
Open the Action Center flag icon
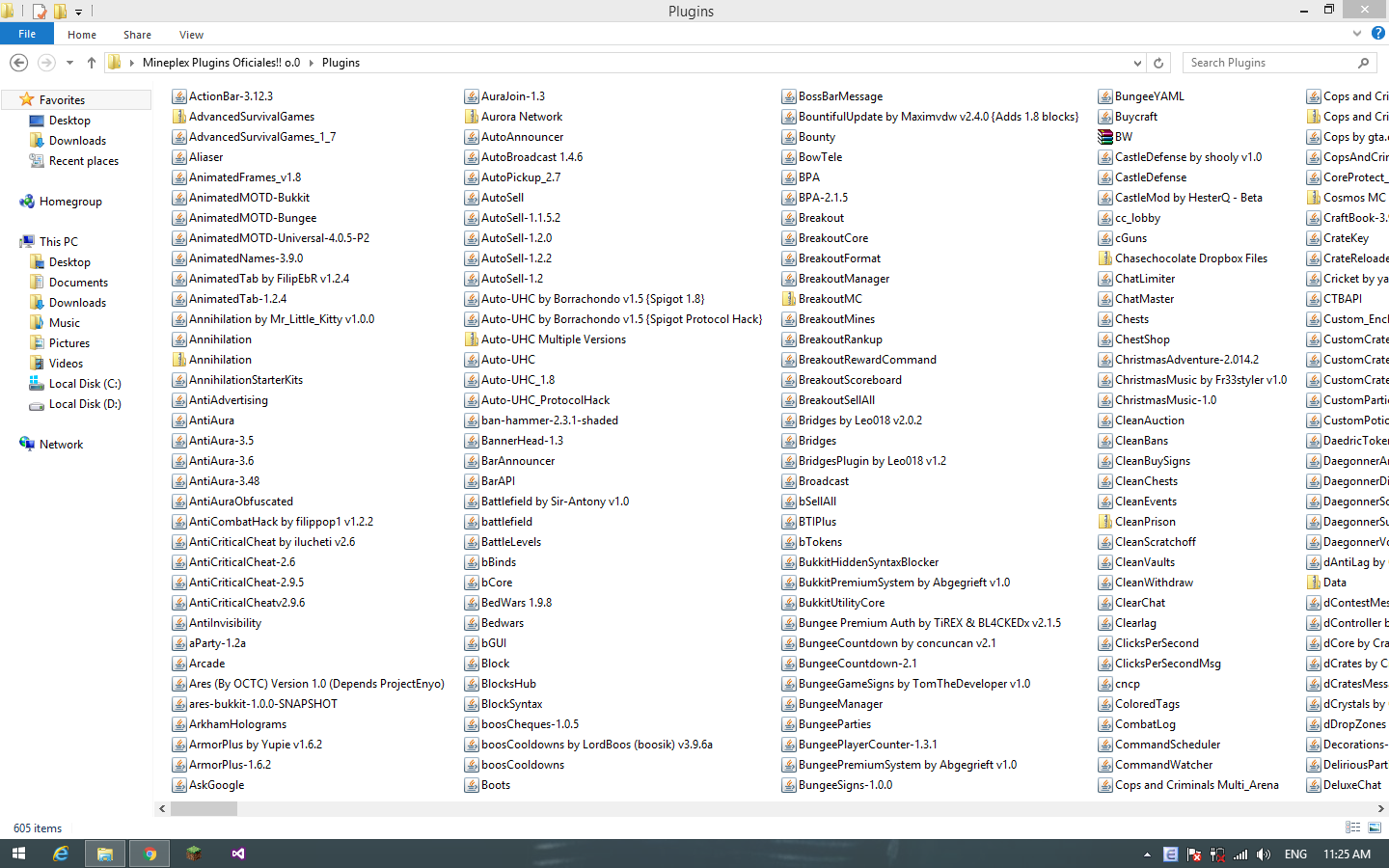(1194, 854)
